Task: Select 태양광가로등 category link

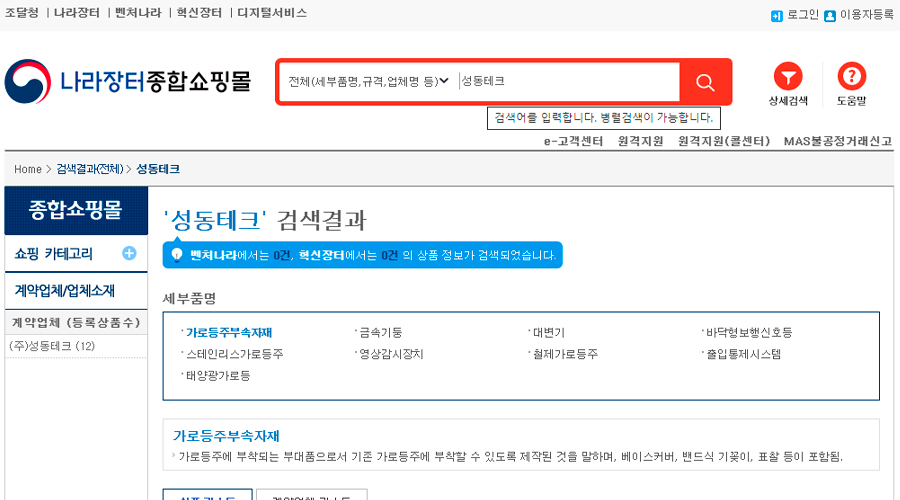Action: click(x=218, y=376)
